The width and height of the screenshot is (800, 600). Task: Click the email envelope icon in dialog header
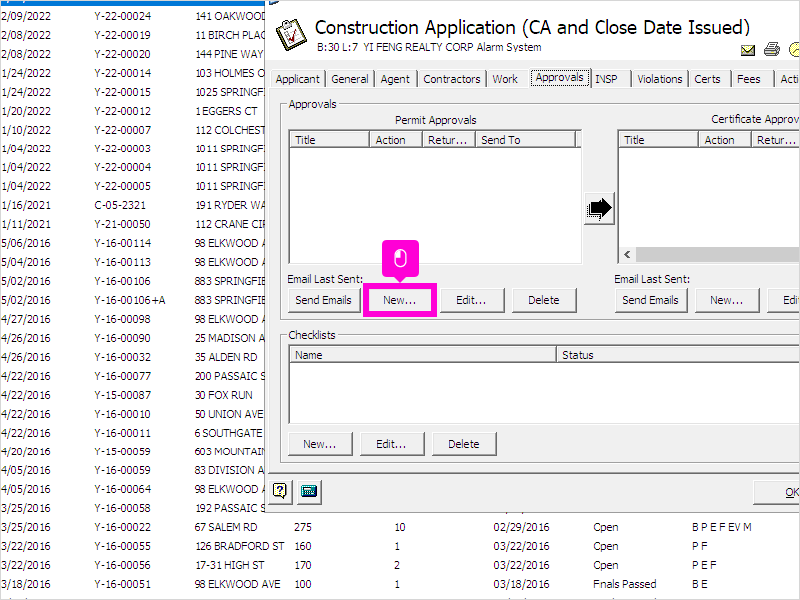pyautogui.click(x=747, y=49)
